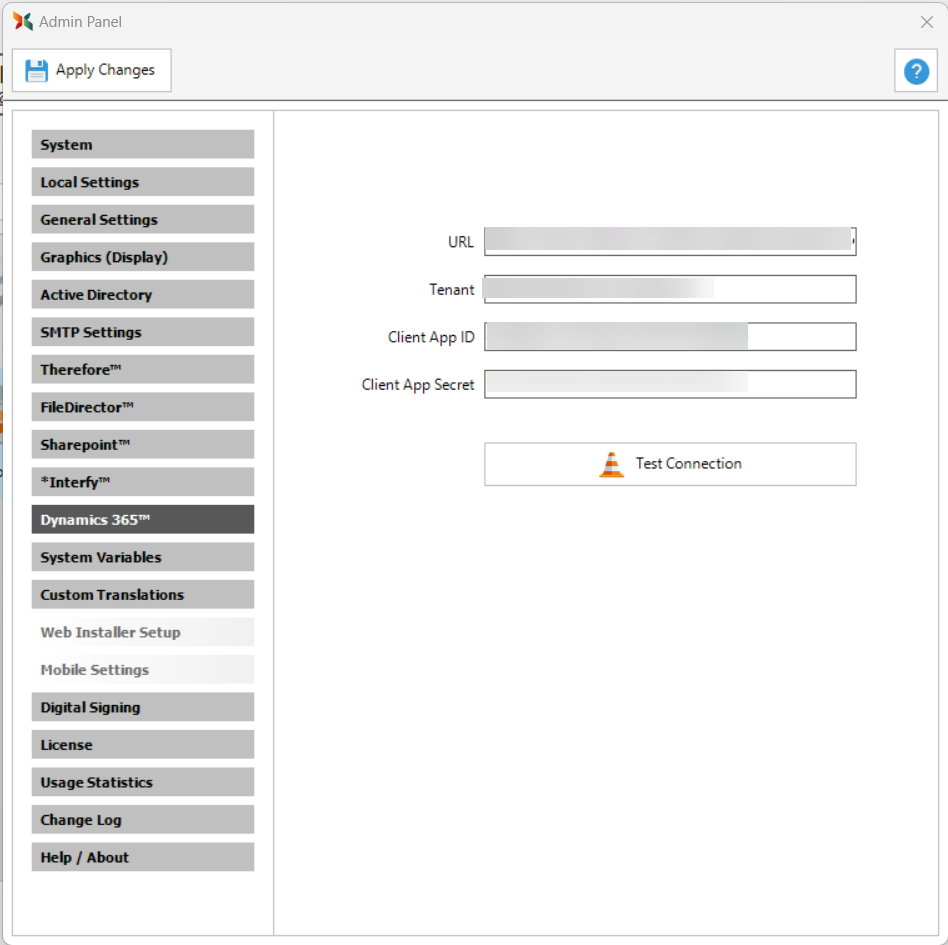The height and width of the screenshot is (945, 948).
Task: Click the Client App Secret field
Action: (669, 384)
